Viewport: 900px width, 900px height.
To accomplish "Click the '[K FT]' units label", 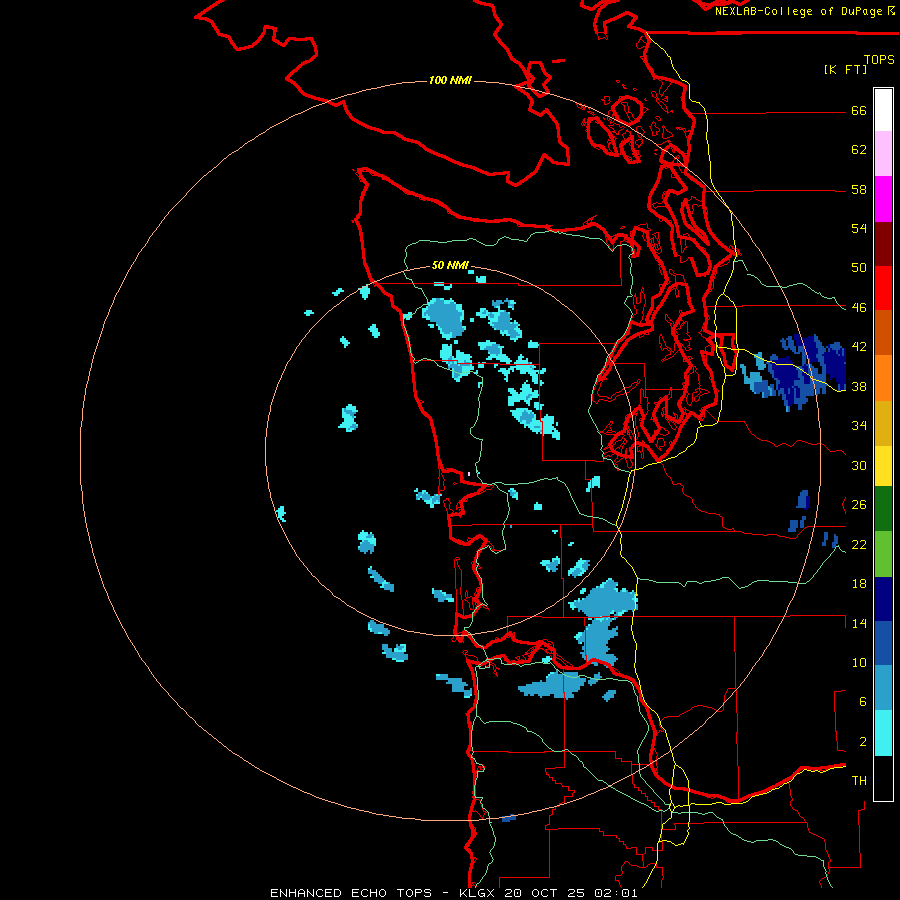I will (x=845, y=69).
